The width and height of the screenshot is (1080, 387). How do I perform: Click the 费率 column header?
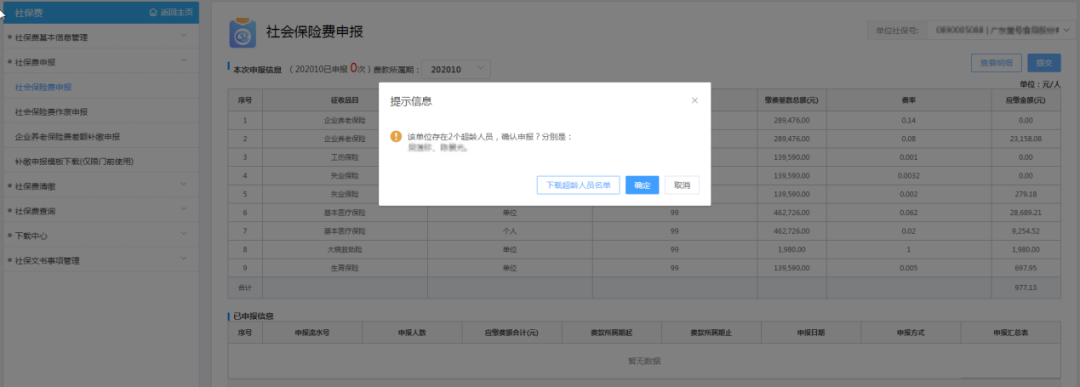point(908,100)
